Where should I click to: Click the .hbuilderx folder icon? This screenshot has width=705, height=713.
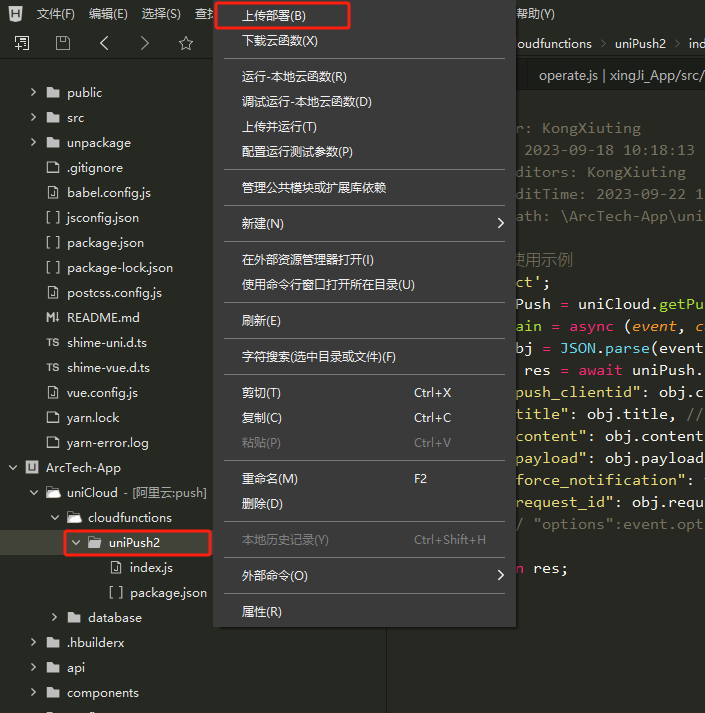tap(53, 643)
